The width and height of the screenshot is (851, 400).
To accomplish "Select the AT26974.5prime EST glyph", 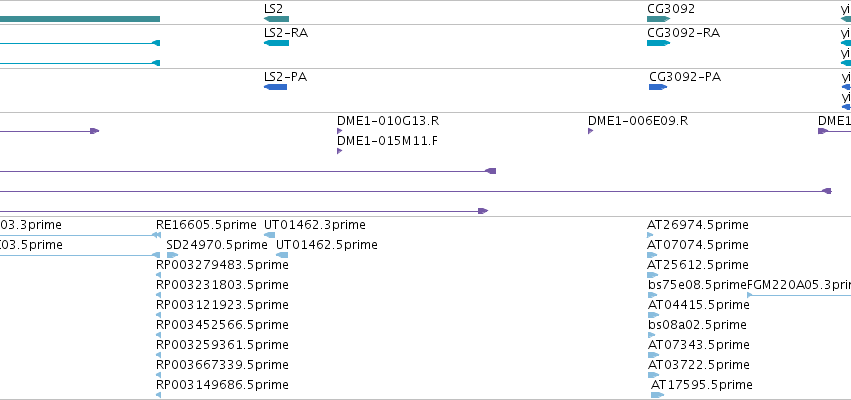I will tap(650, 235).
